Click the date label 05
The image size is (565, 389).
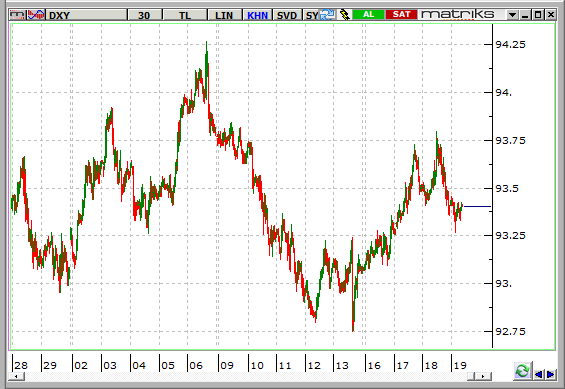pos(168,366)
